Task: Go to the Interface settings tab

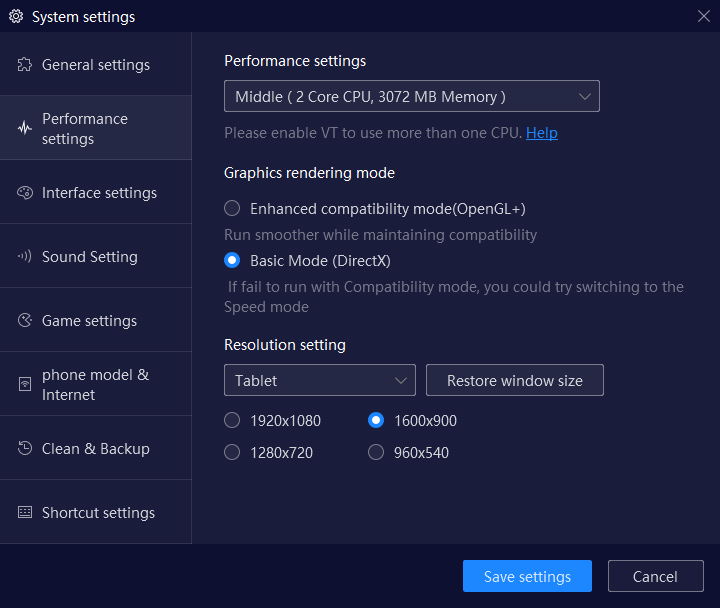Action: click(96, 192)
